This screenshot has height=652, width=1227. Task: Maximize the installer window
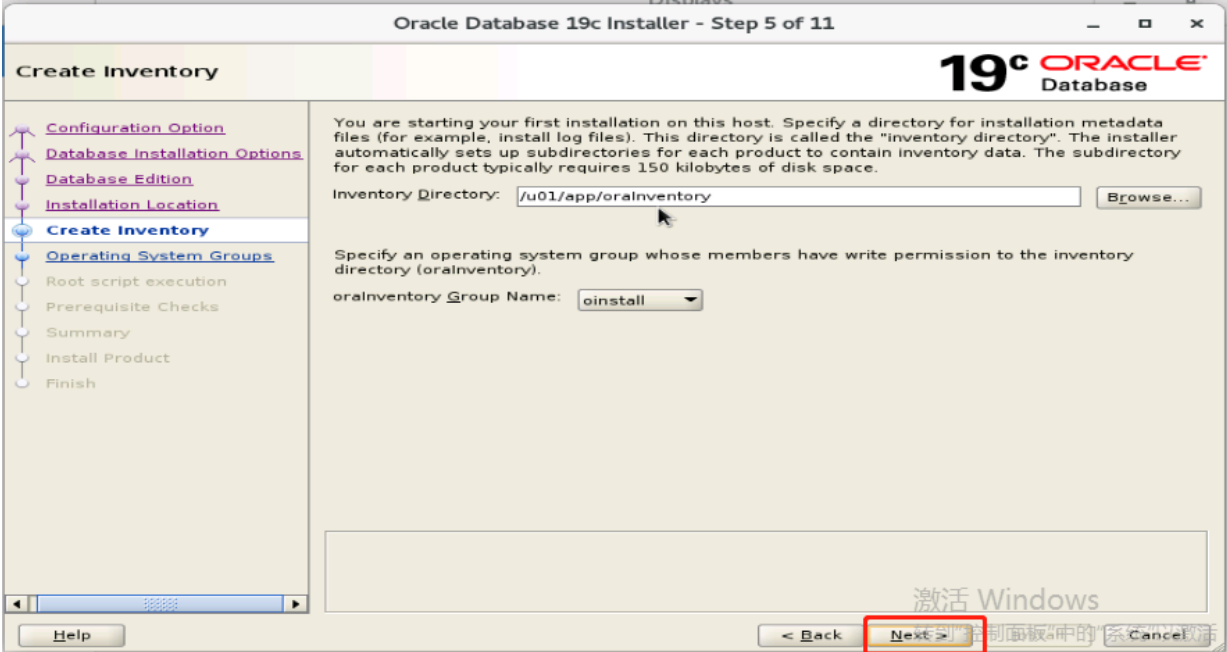click(1145, 23)
